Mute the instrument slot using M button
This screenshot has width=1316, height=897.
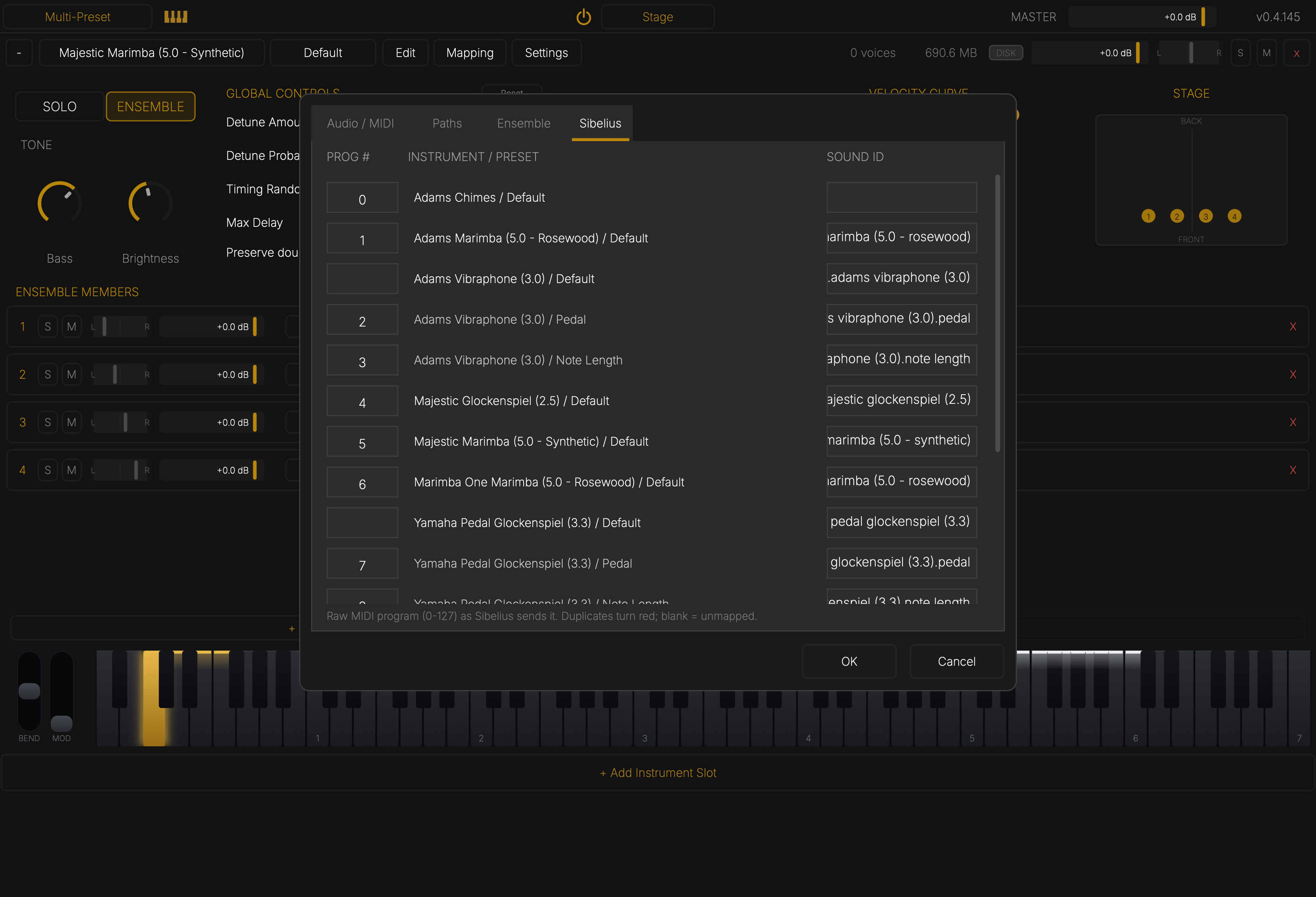(x=1267, y=53)
